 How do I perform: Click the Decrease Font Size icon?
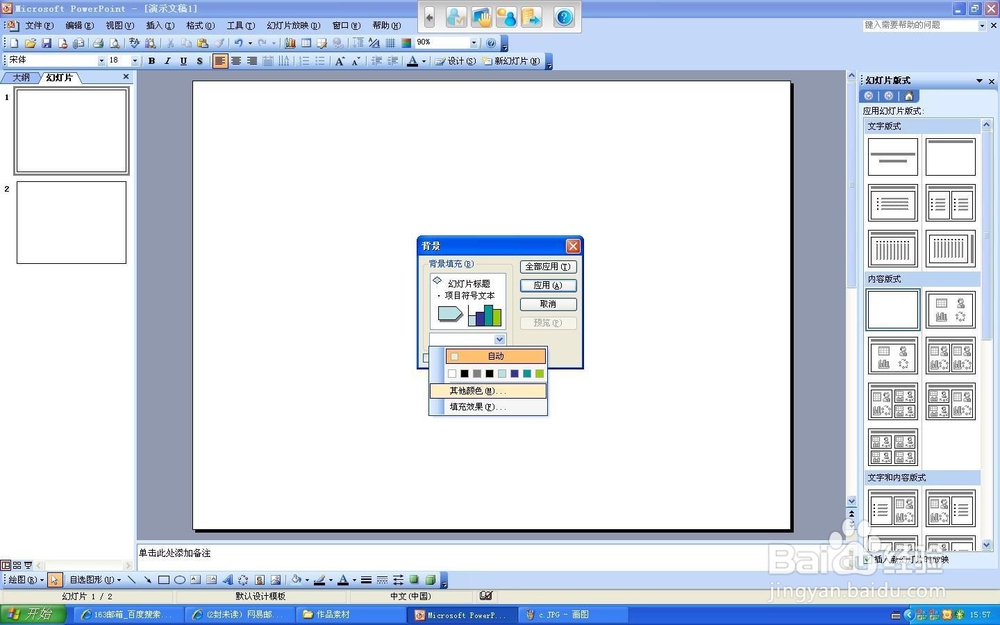click(x=356, y=61)
